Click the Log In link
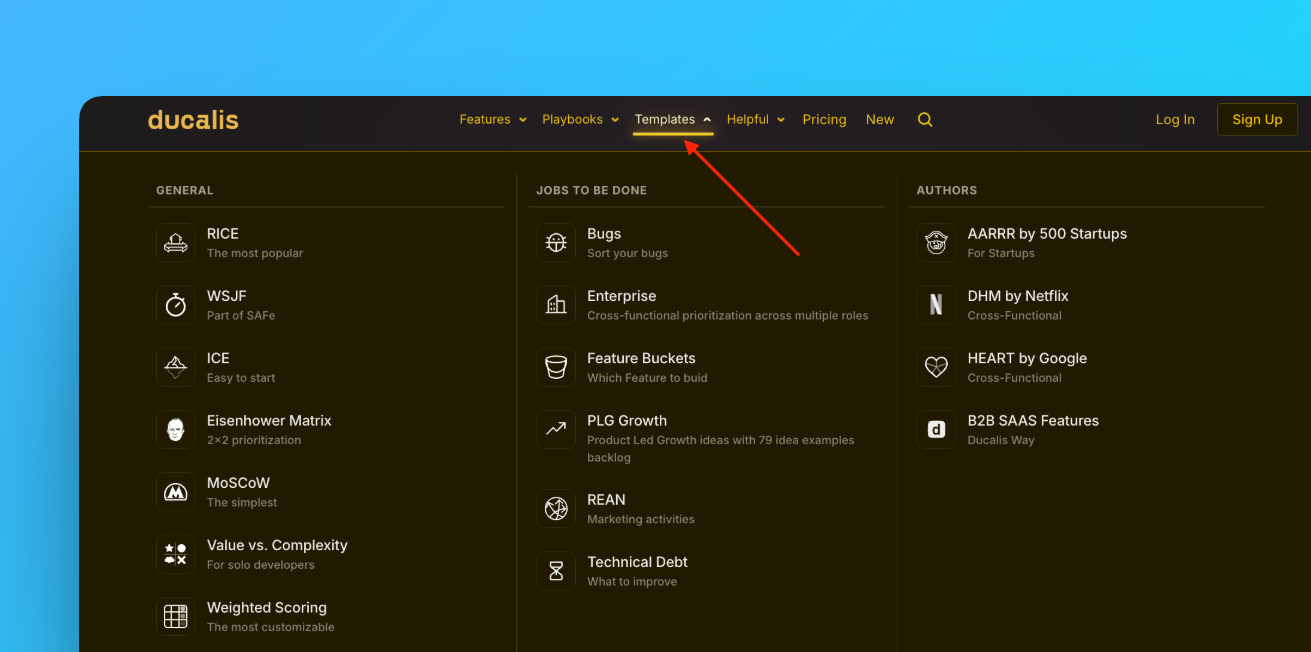The width and height of the screenshot is (1311, 652). click(x=1175, y=120)
